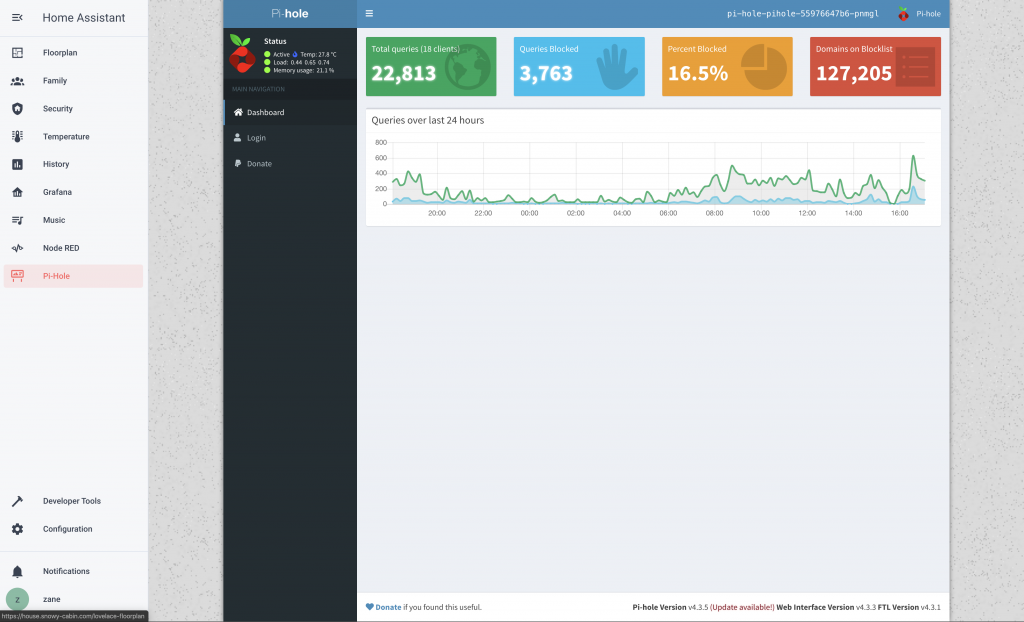
Task: Click the globe icon in Total queries box
Action: (468, 67)
